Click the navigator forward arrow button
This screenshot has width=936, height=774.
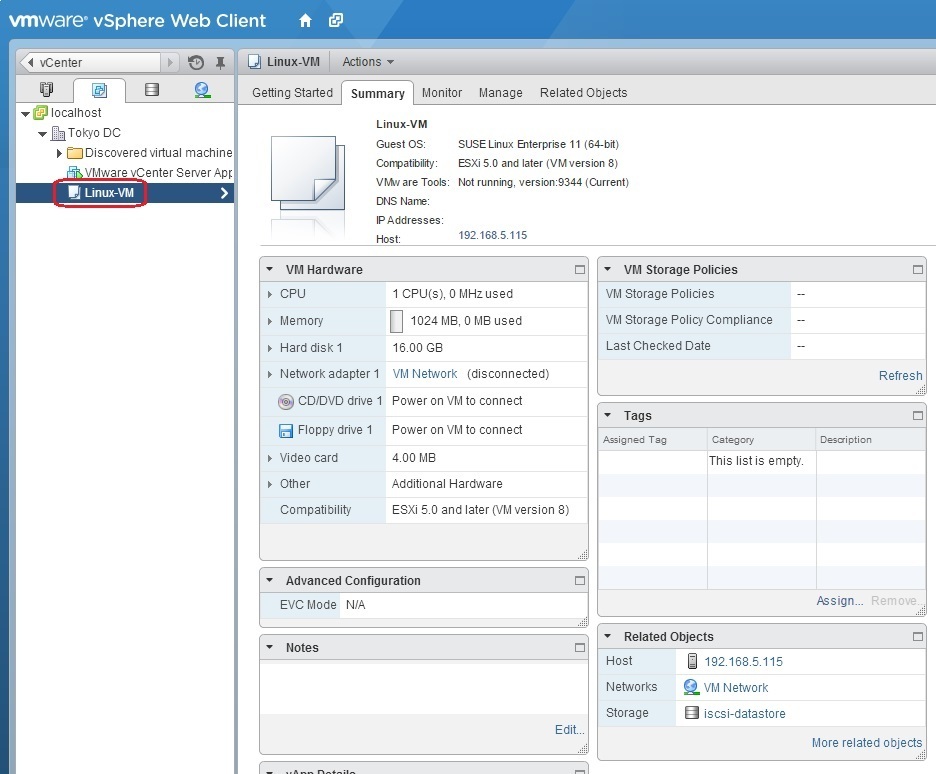tap(170, 63)
